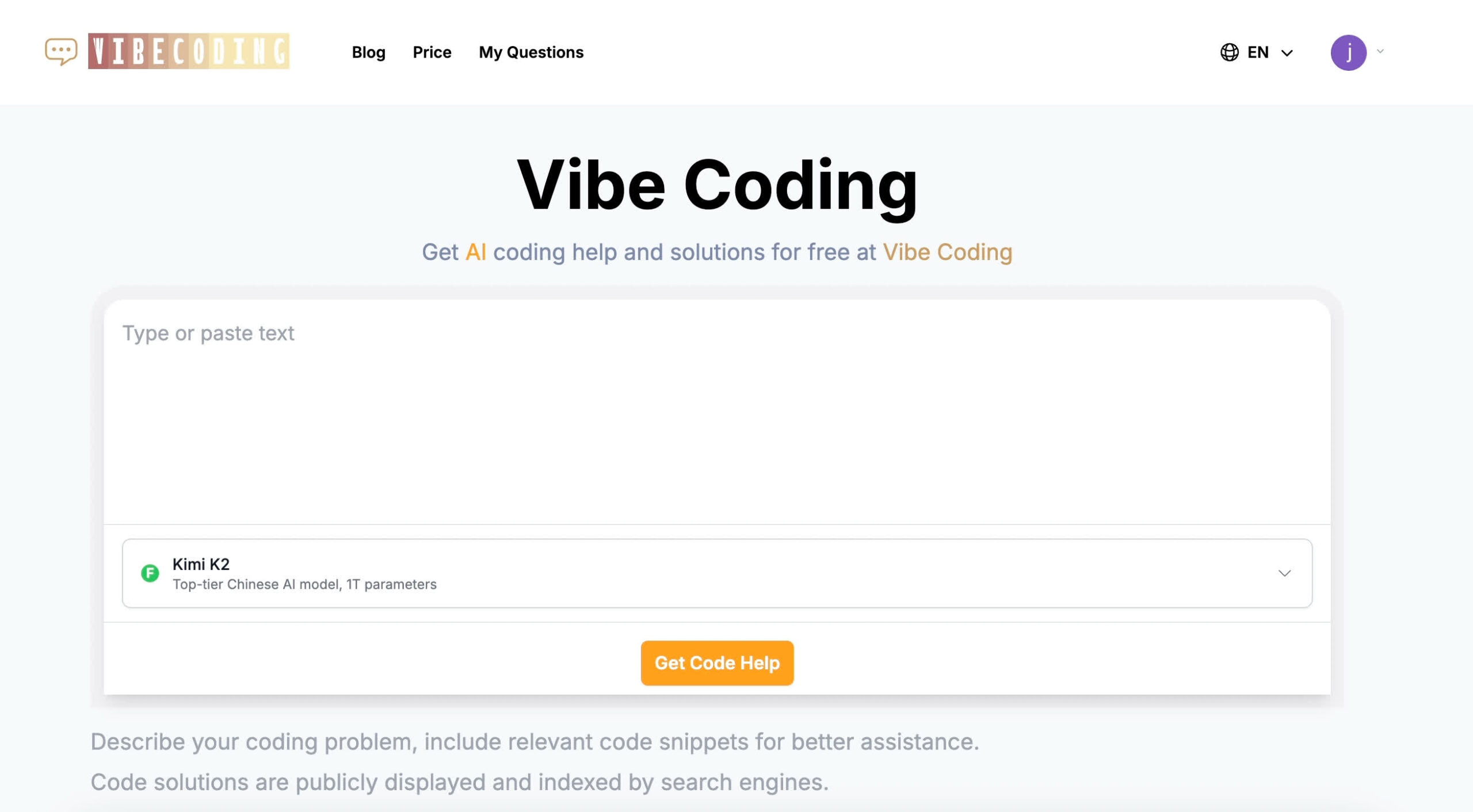Image resolution: width=1473 pixels, height=812 pixels.
Task: Click the globe language icon
Action: 1229,52
